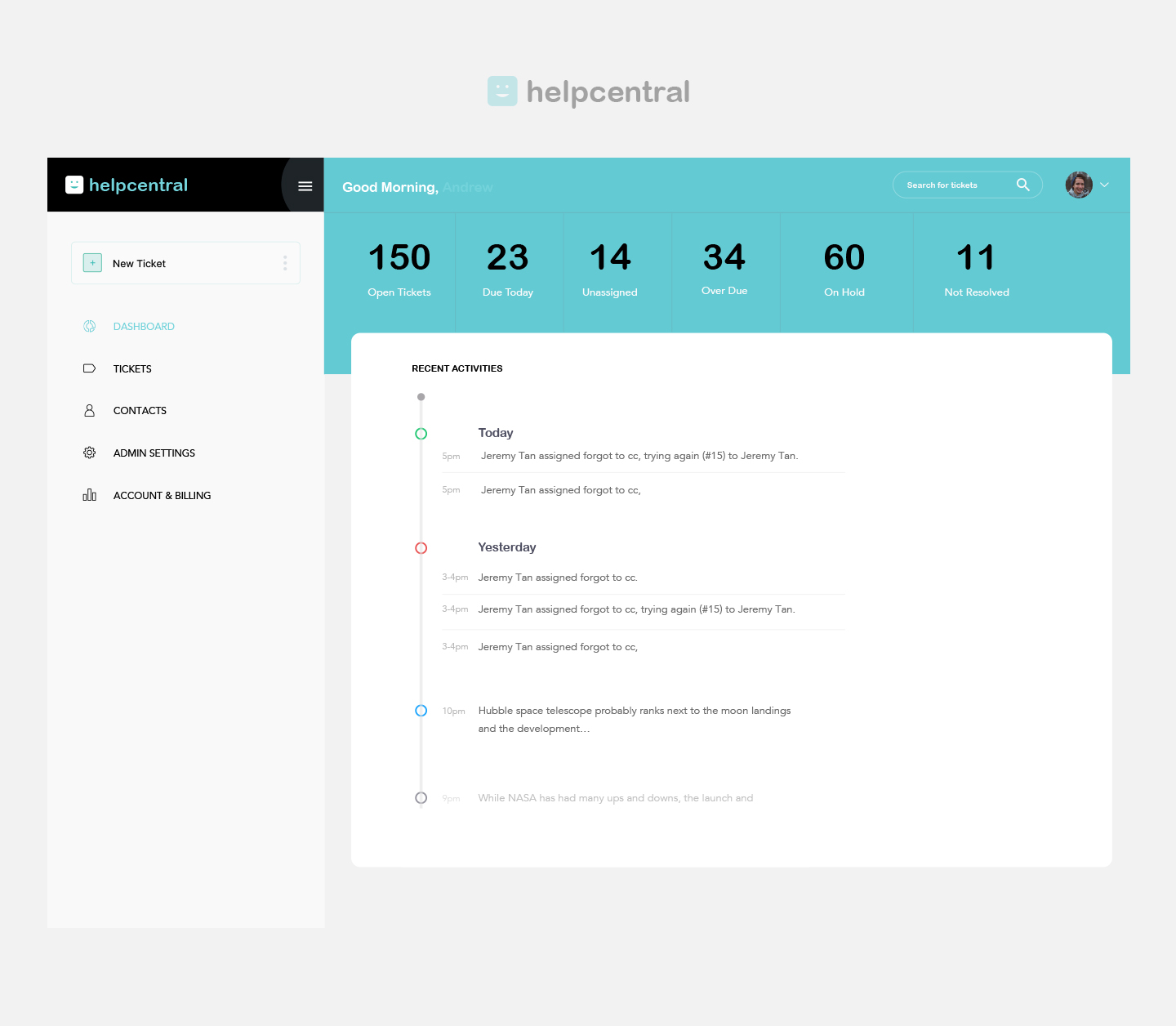Viewport: 1176px width, 1026px height.
Task: Open the hamburger menu in the header
Action: click(305, 186)
